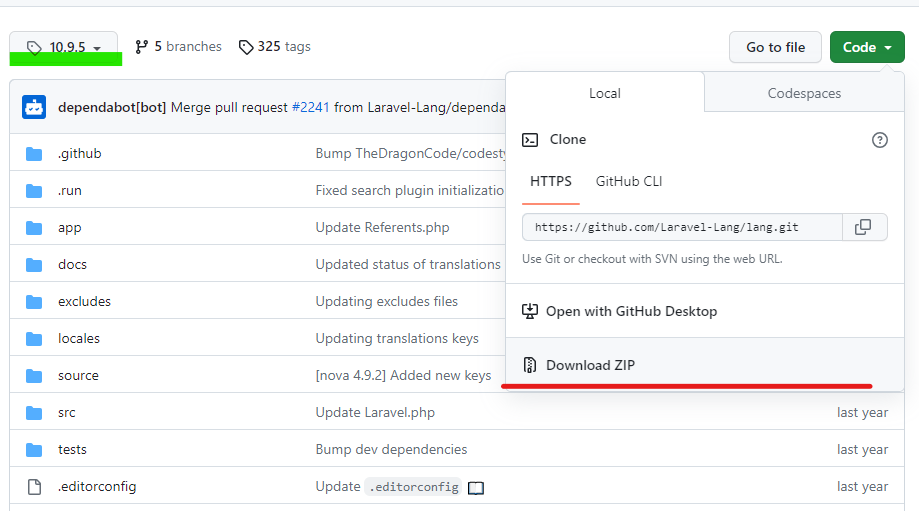Open the app folder

pos(70,228)
